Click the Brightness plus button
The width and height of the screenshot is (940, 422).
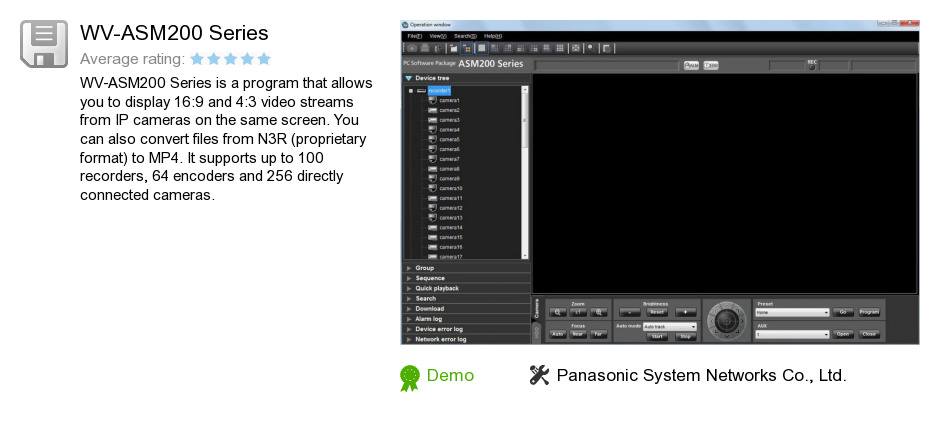coord(686,312)
